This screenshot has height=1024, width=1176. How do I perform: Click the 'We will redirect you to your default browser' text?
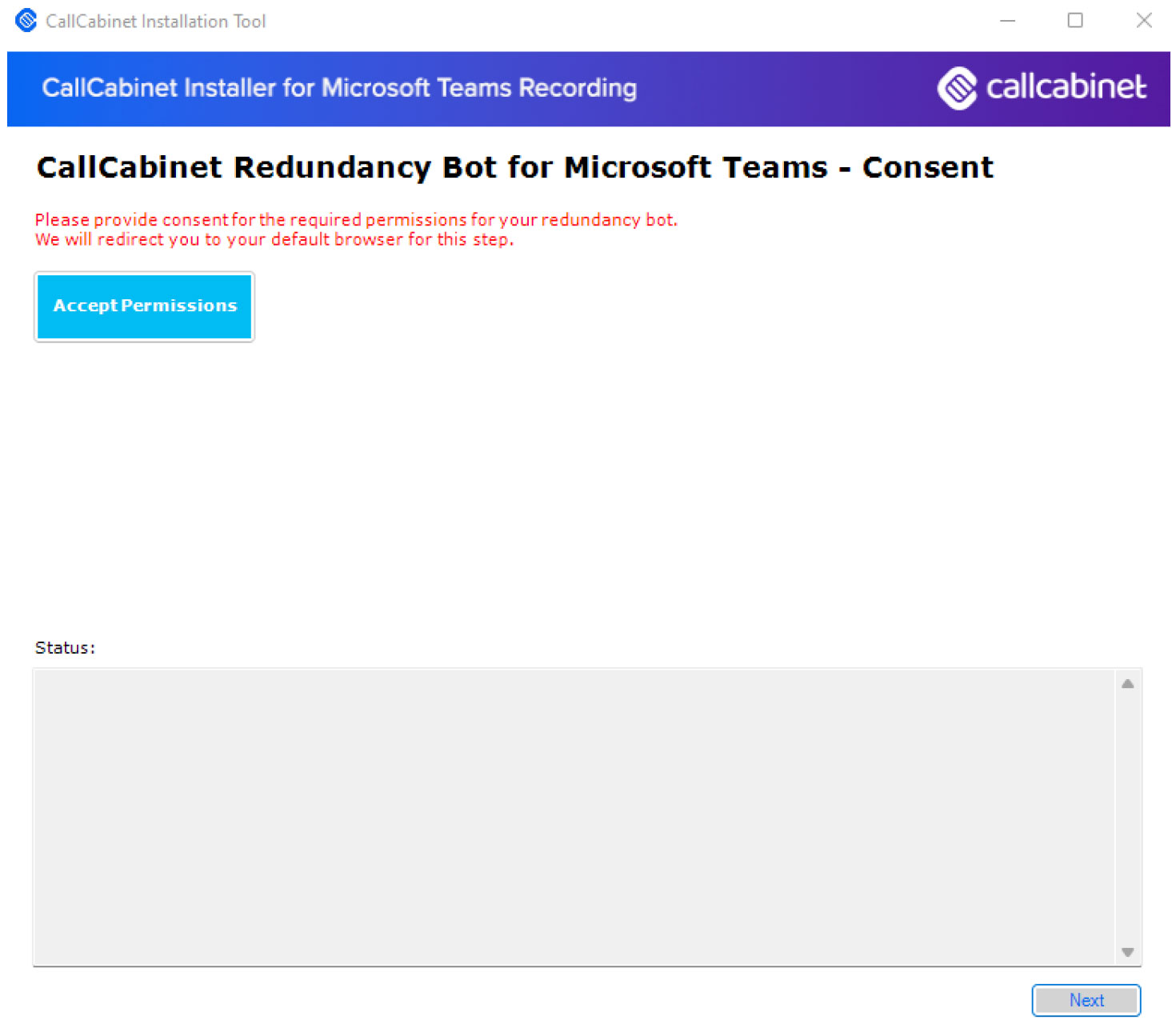coord(274,240)
